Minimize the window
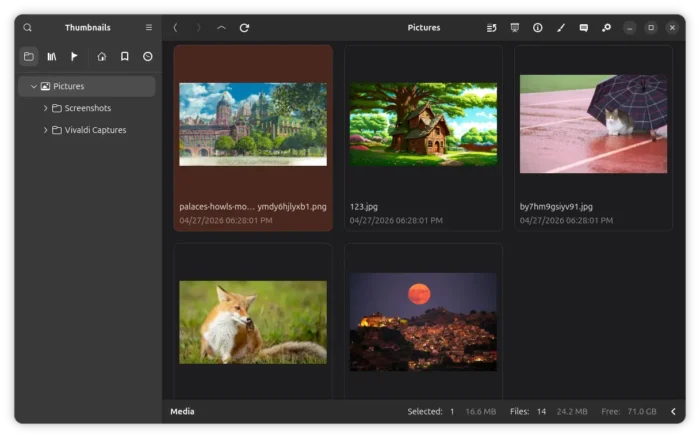Screen dimensions: 700x438 629,28
